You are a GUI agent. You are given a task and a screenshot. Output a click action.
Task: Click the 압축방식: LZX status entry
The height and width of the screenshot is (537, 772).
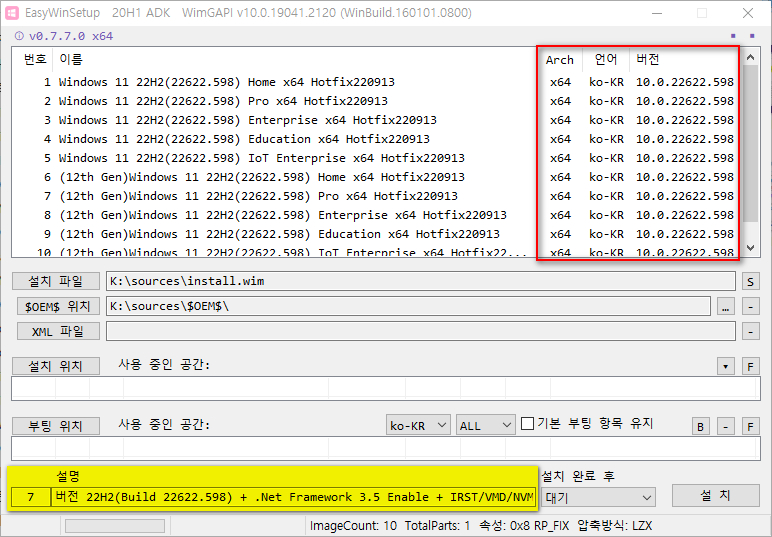[614, 526]
